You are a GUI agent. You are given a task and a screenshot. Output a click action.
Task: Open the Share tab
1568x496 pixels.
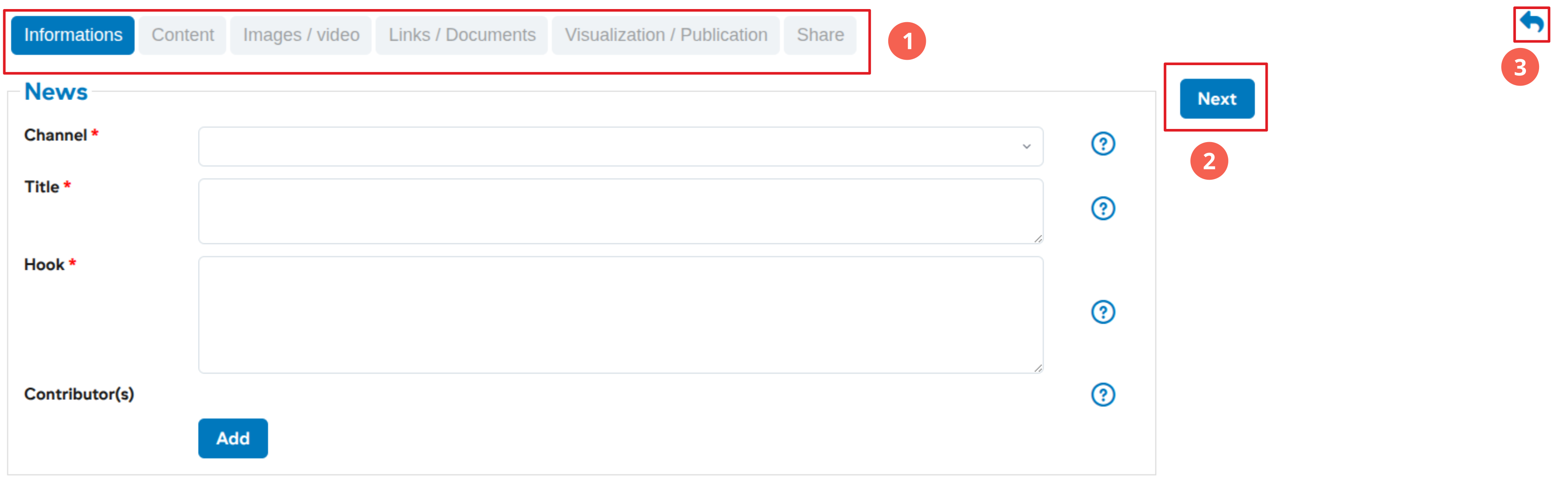[x=820, y=35]
